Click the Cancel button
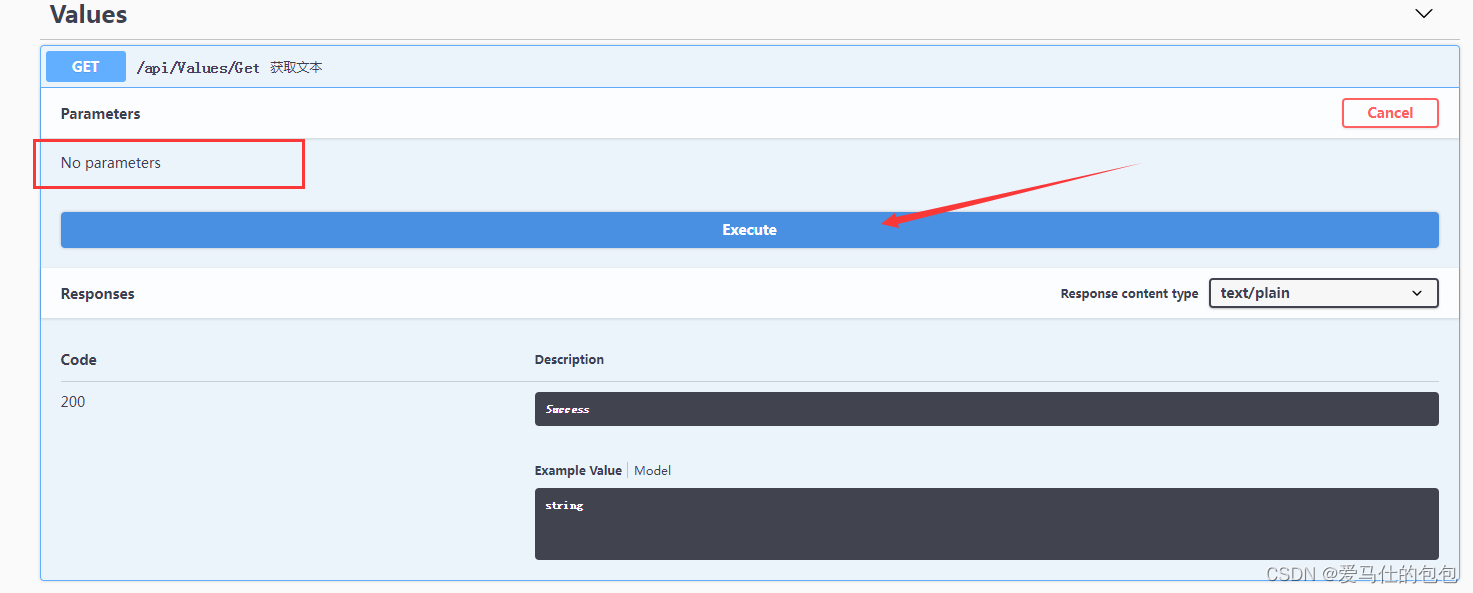 [1390, 113]
